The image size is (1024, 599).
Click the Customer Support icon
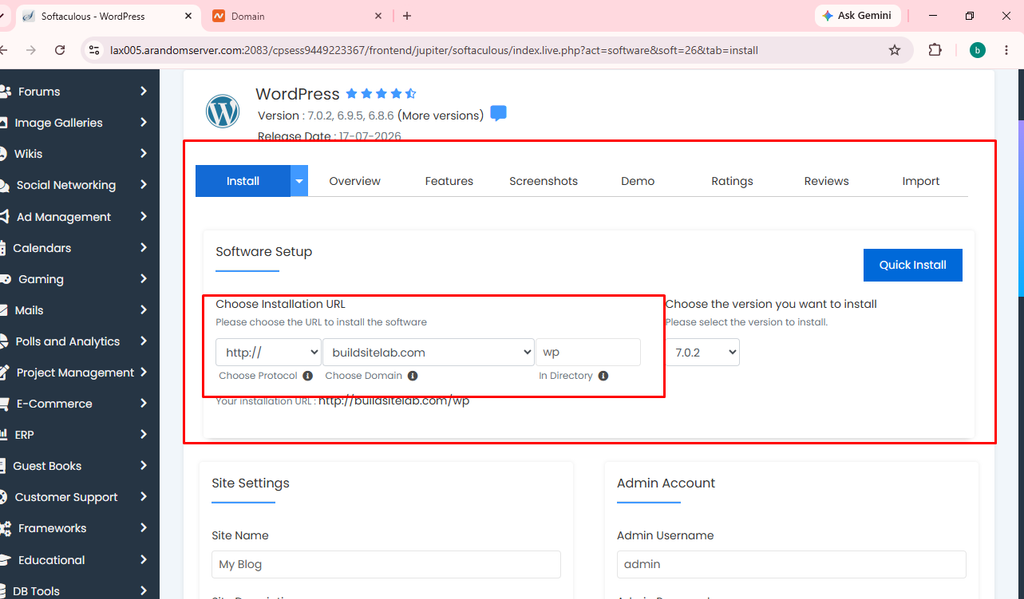pyautogui.click(x=3, y=497)
